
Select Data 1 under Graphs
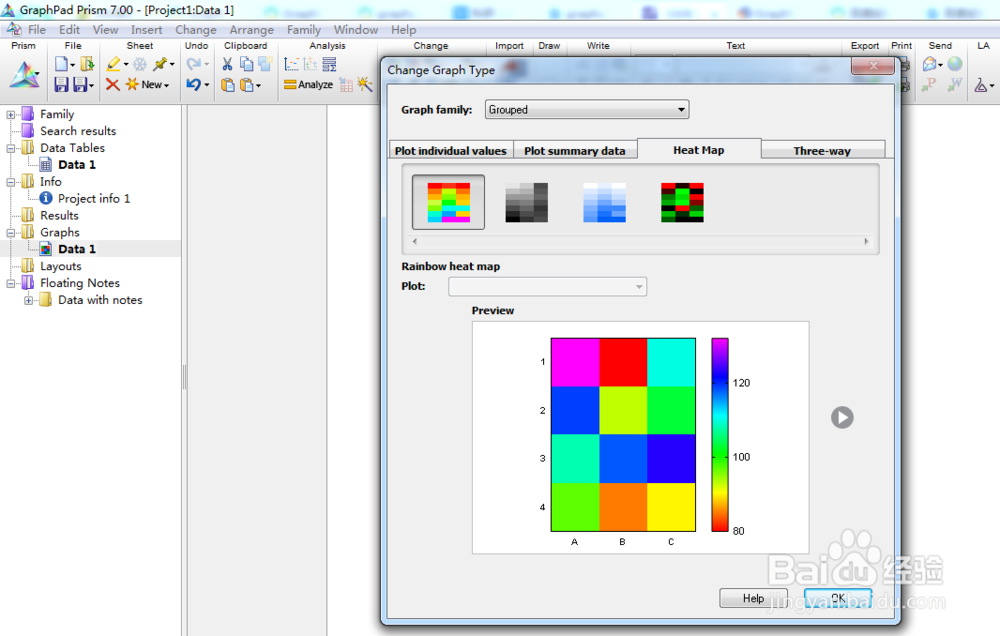77,249
